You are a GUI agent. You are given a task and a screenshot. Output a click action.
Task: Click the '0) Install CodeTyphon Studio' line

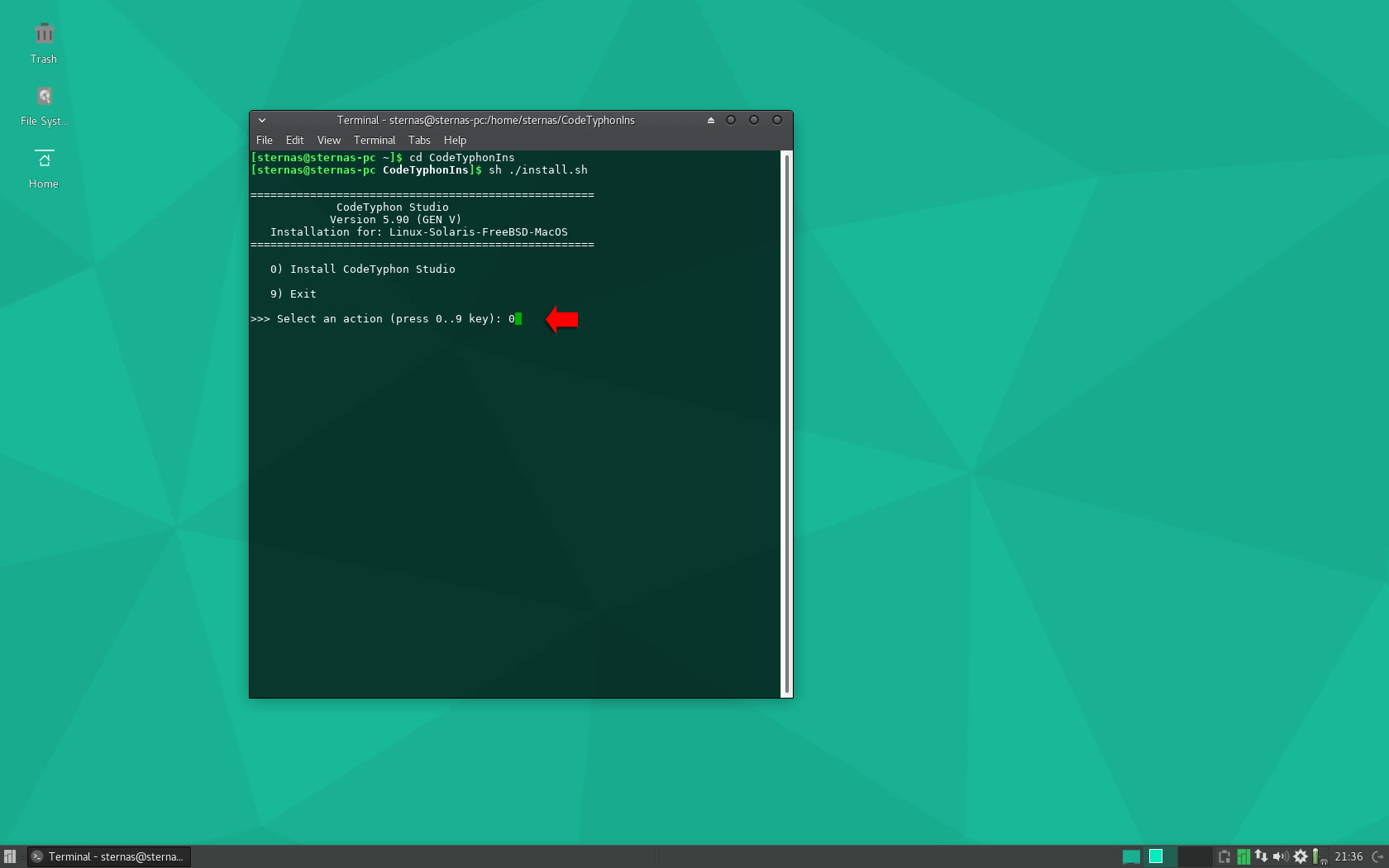(x=363, y=269)
